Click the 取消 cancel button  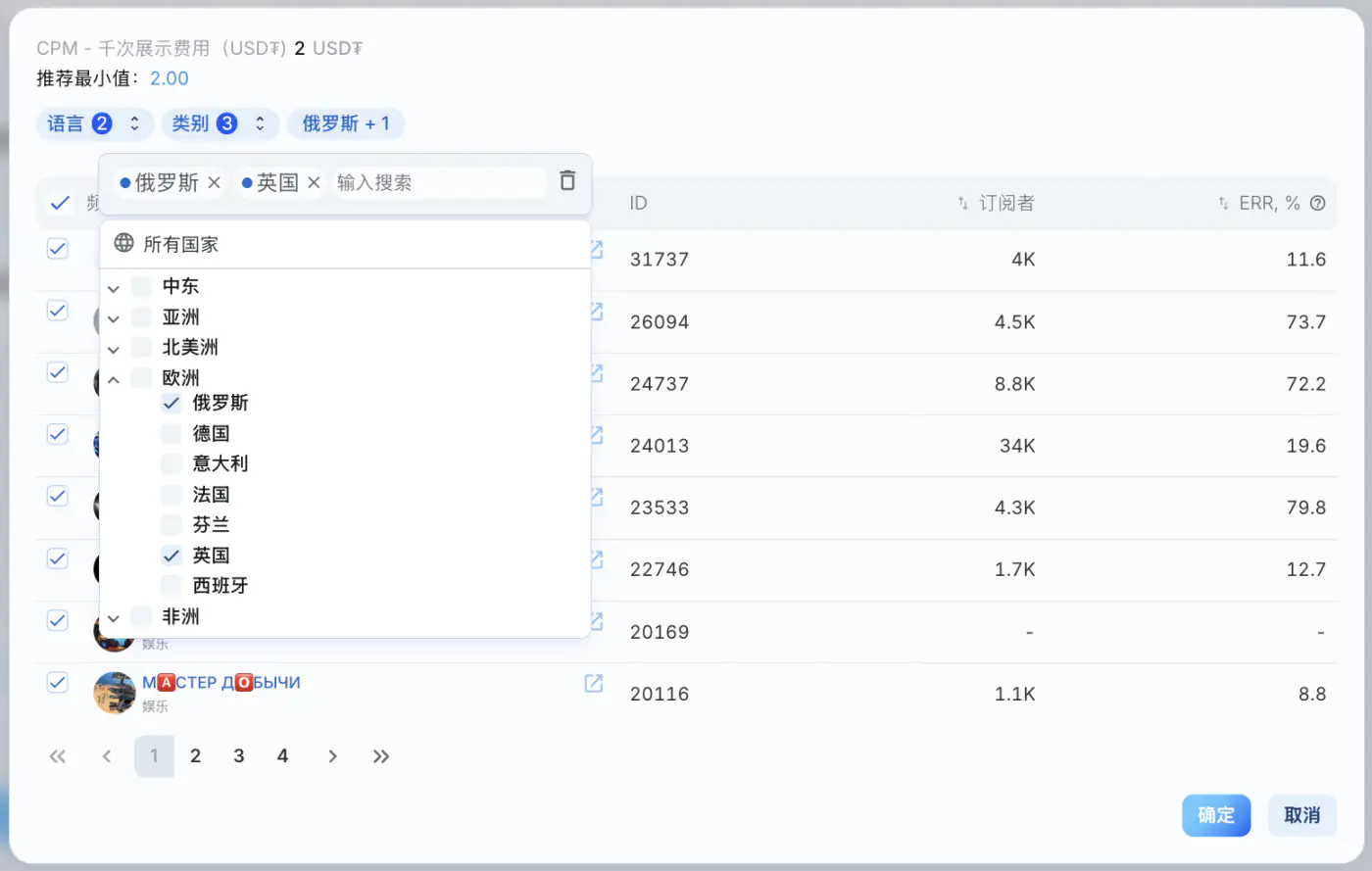pos(1302,815)
